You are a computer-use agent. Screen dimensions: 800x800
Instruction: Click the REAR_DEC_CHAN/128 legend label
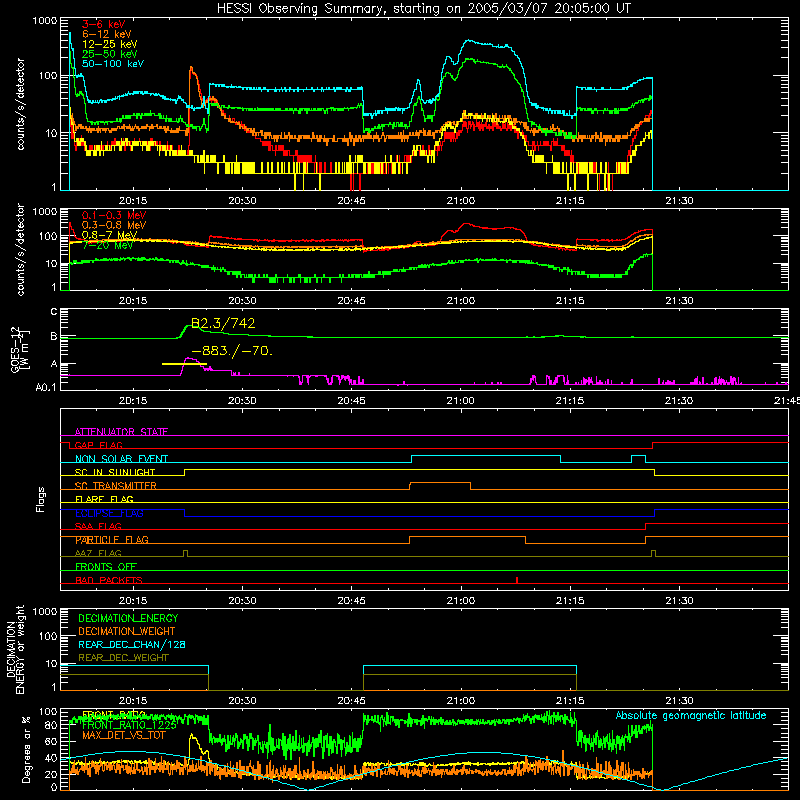pos(132,644)
